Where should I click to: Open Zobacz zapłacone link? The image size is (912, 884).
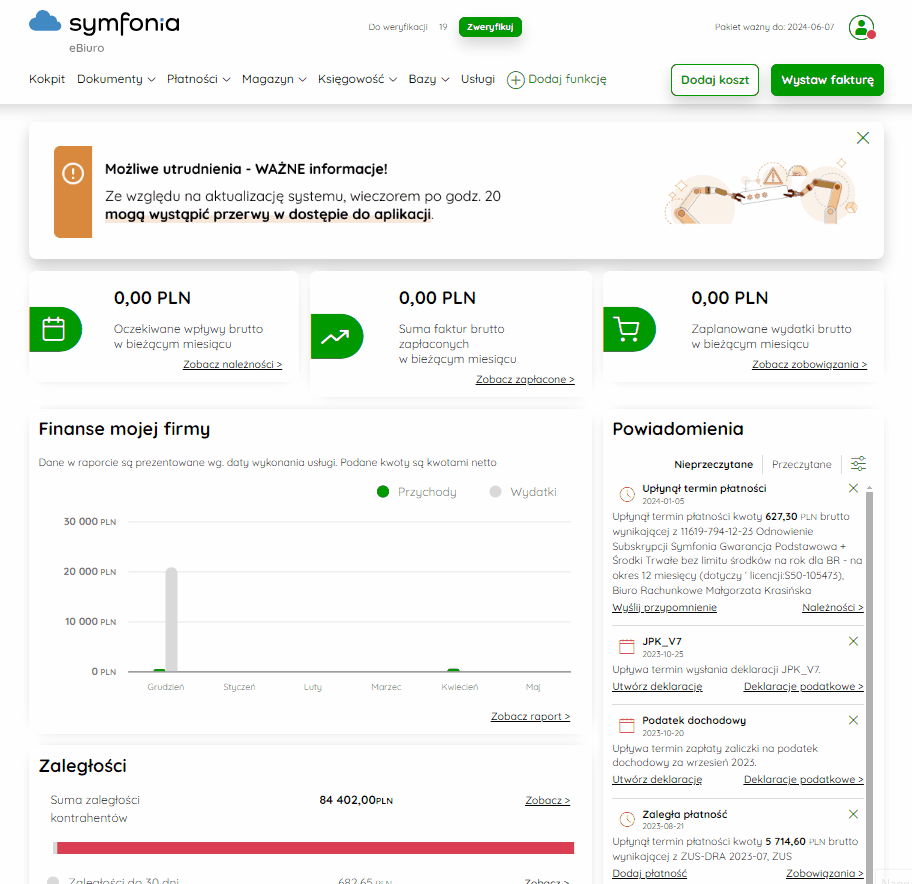click(525, 380)
